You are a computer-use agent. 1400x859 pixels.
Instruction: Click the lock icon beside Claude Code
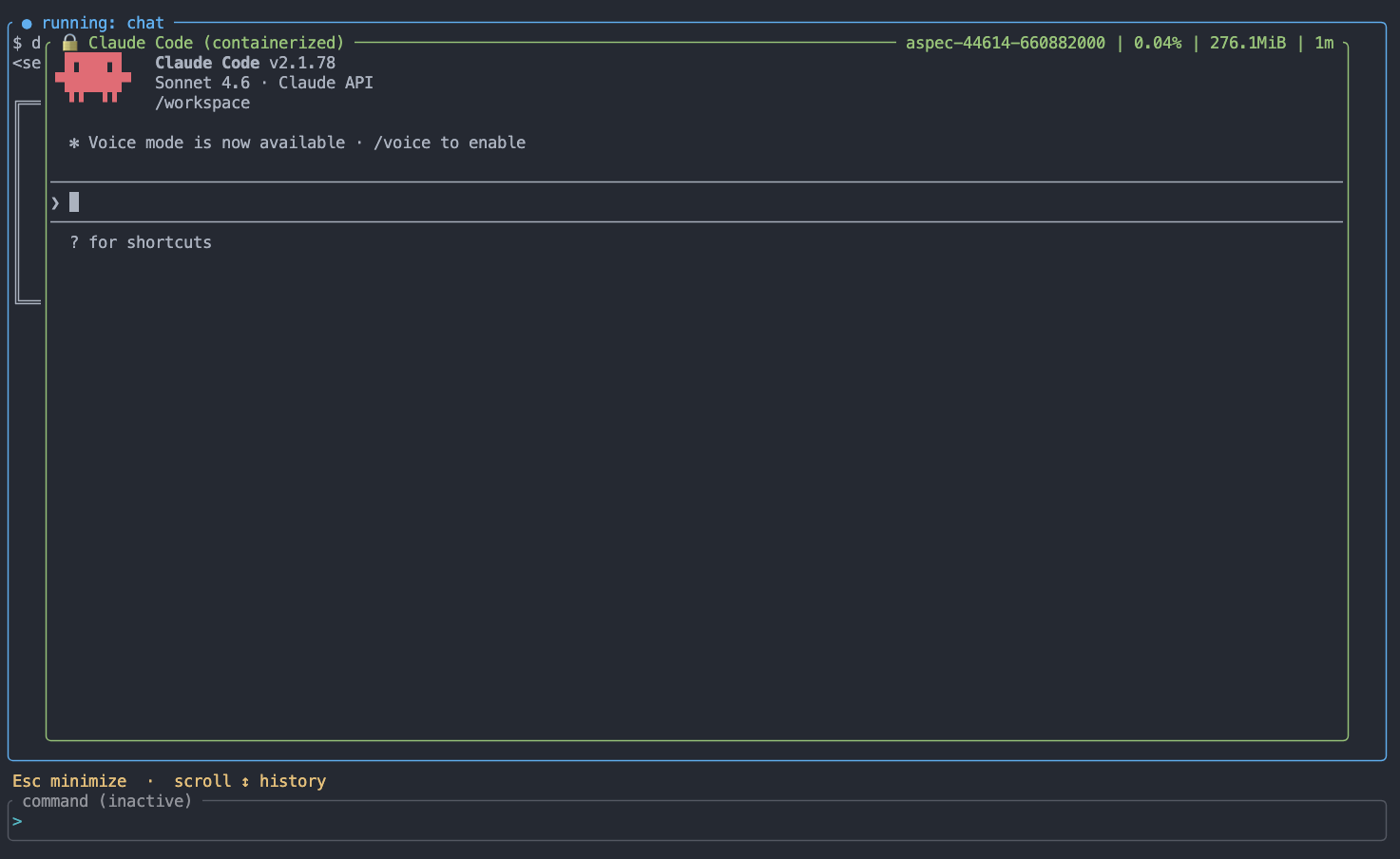(69, 43)
